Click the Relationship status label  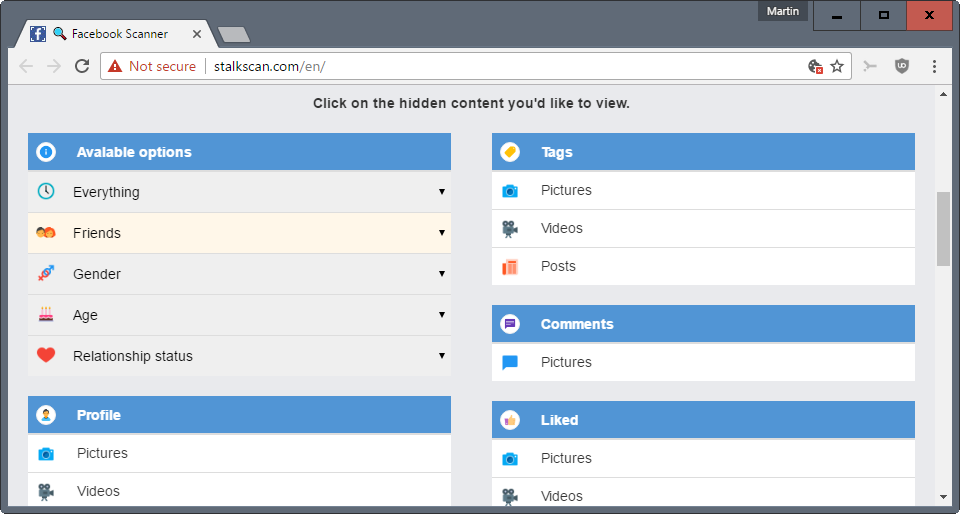pos(133,356)
